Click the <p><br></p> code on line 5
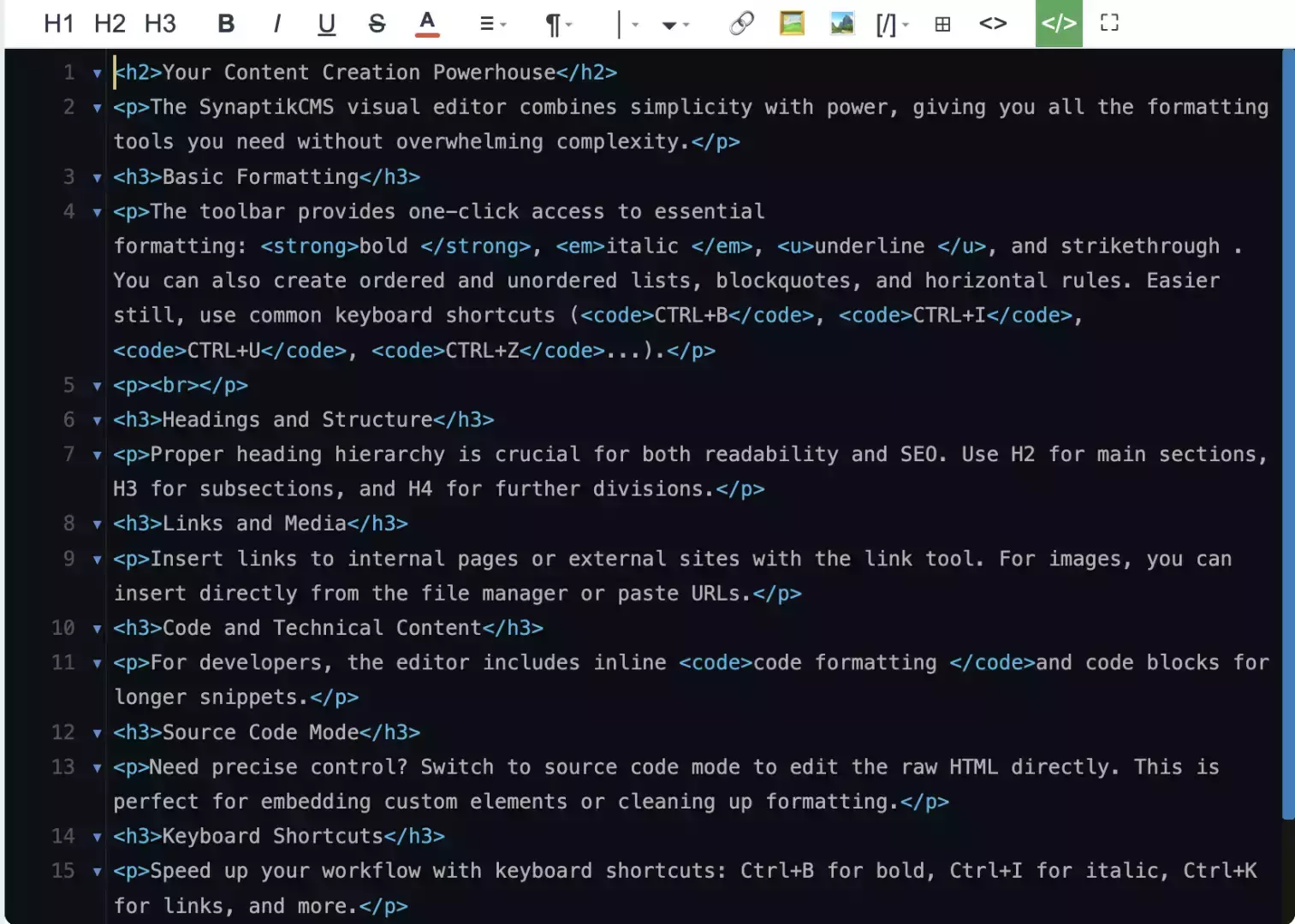The width and height of the screenshot is (1295, 924). (181, 385)
